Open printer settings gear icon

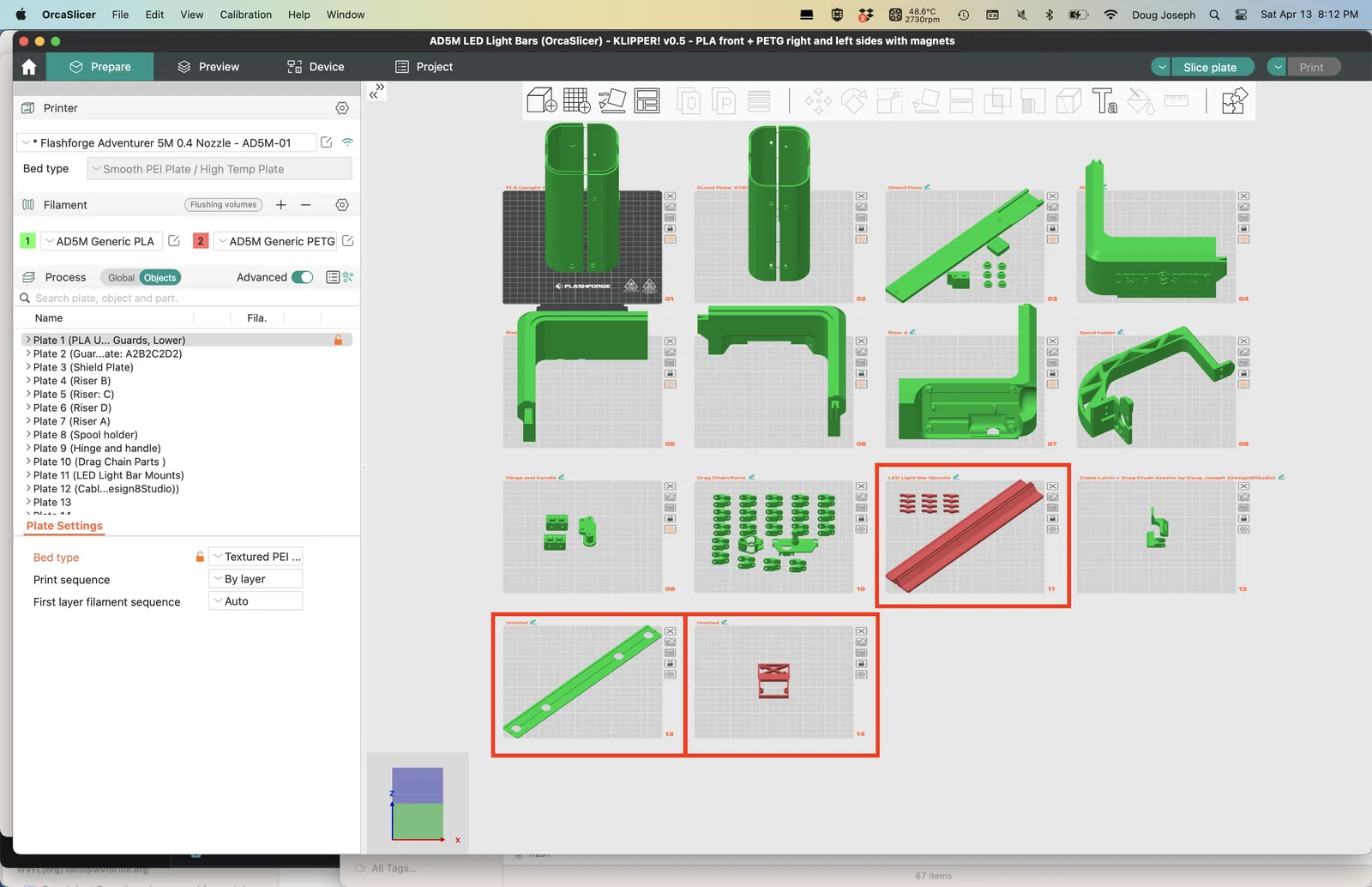(342, 108)
